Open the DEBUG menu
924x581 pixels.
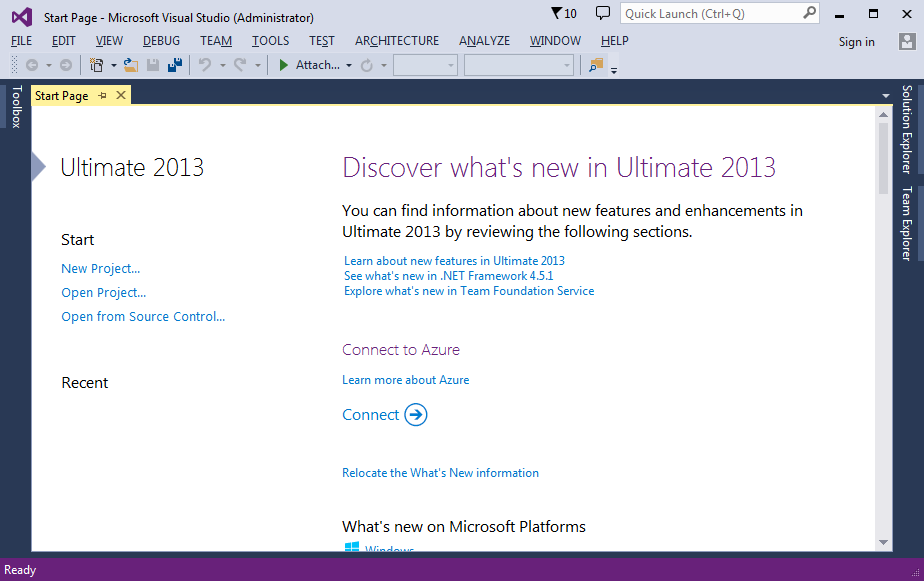pyautogui.click(x=161, y=41)
